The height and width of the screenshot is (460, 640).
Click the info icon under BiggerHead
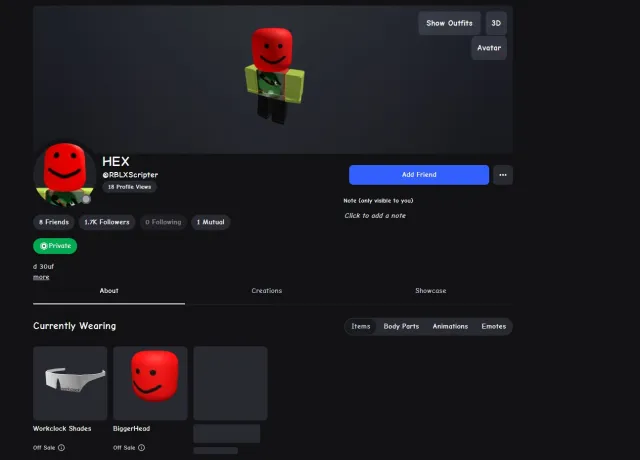click(x=141, y=448)
